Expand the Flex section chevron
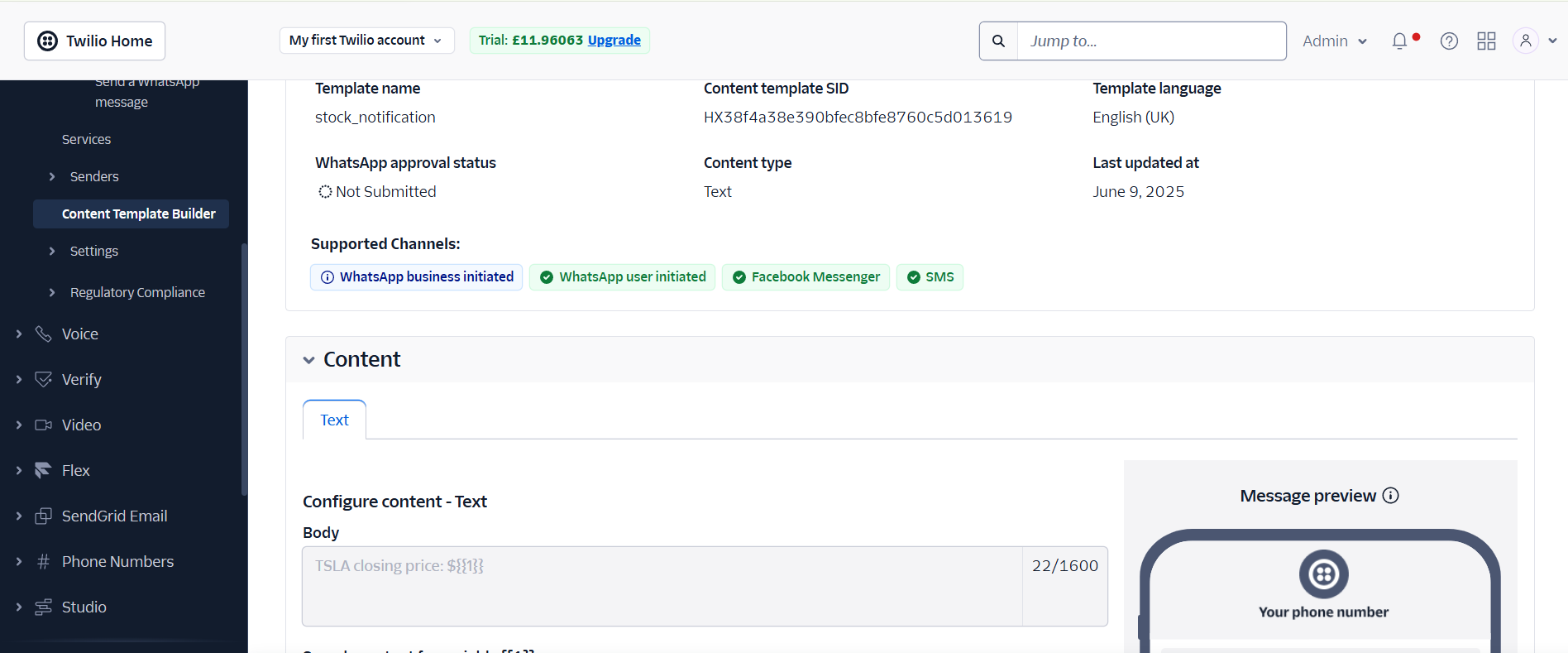This screenshot has height=653, width=1568. [19, 470]
